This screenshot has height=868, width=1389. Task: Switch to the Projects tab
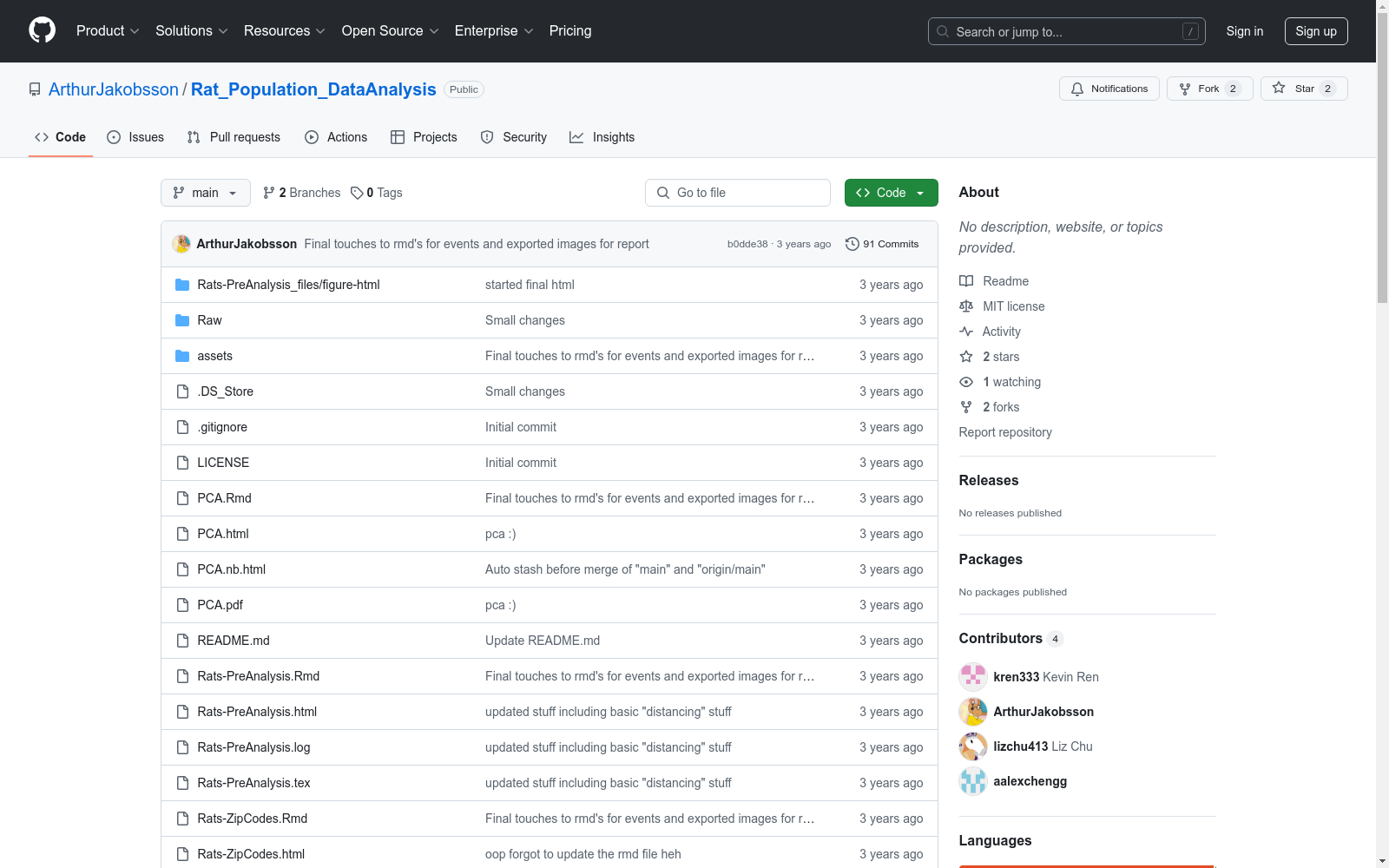point(424,137)
